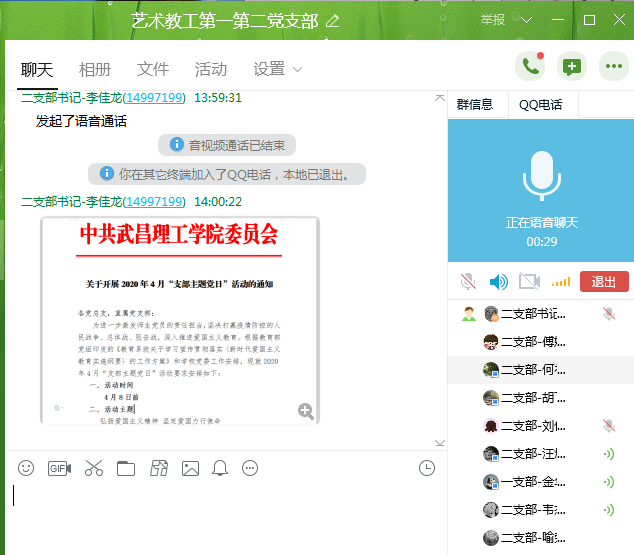This screenshot has width=634, height=555.
Task: Open the shared notice document image
Action: pyautogui.click(x=180, y=321)
